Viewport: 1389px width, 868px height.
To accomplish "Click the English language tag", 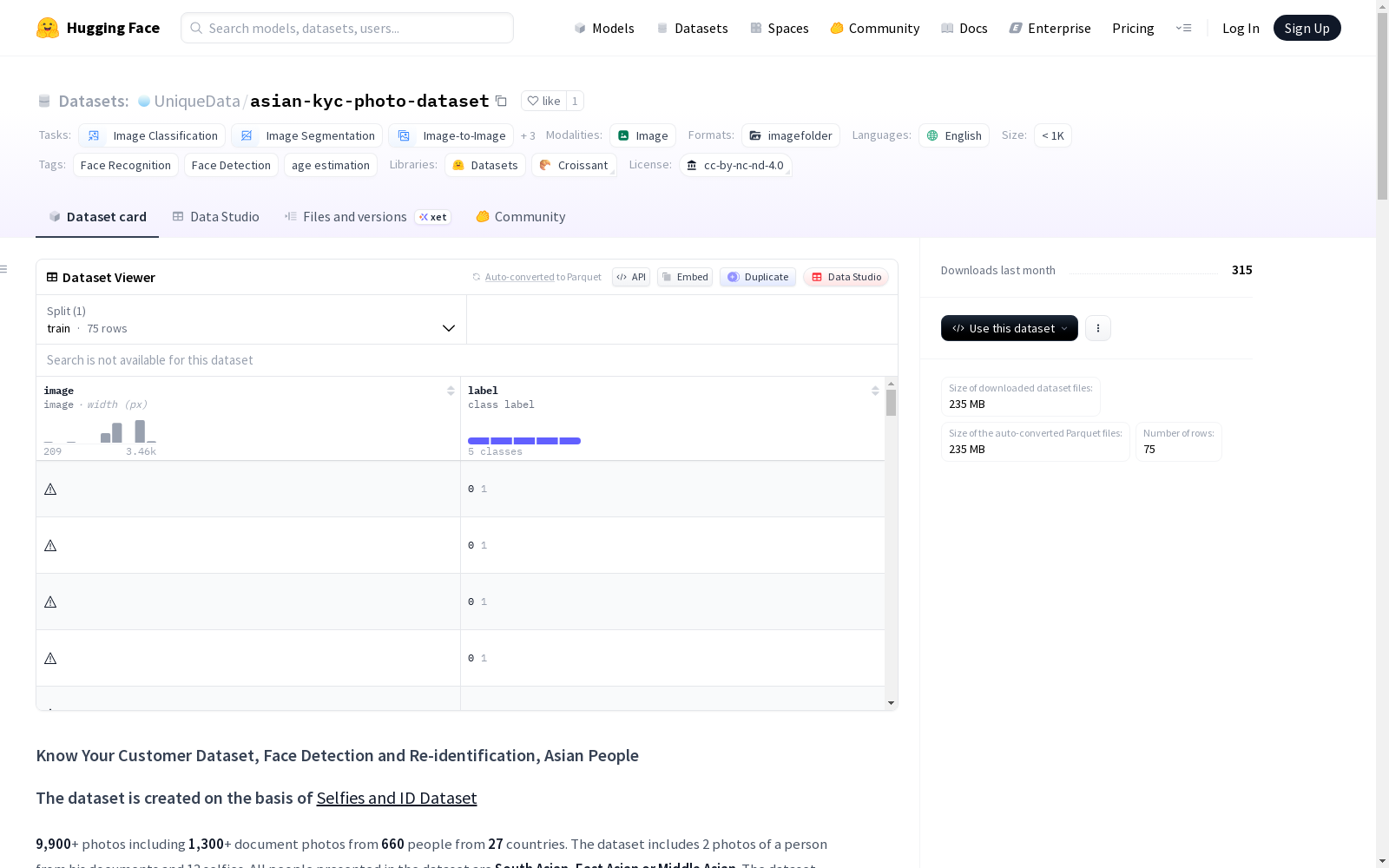I will [x=954, y=135].
